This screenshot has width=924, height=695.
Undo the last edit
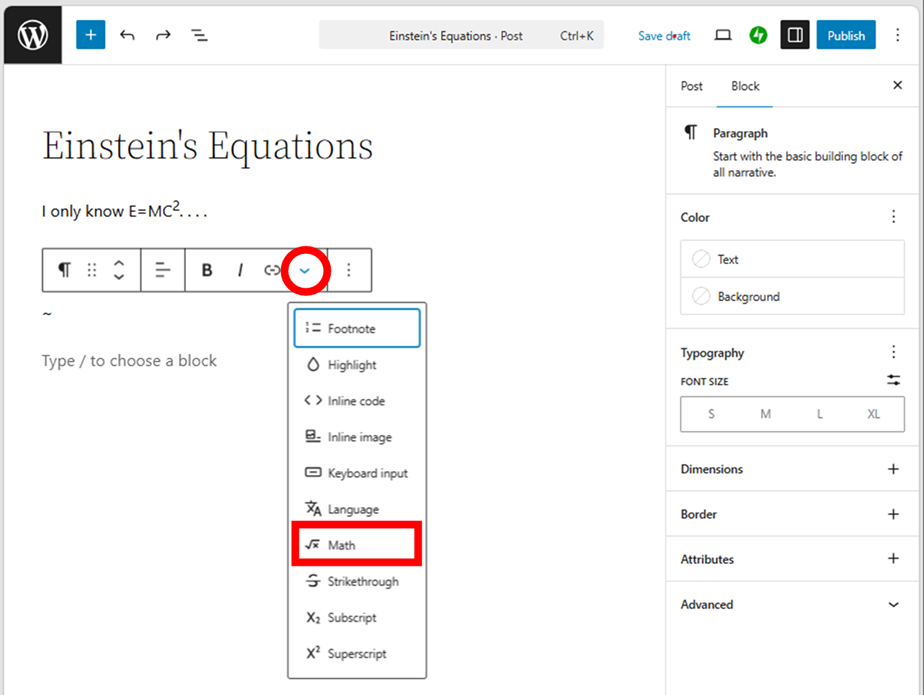pyautogui.click(x=127, y=35)
